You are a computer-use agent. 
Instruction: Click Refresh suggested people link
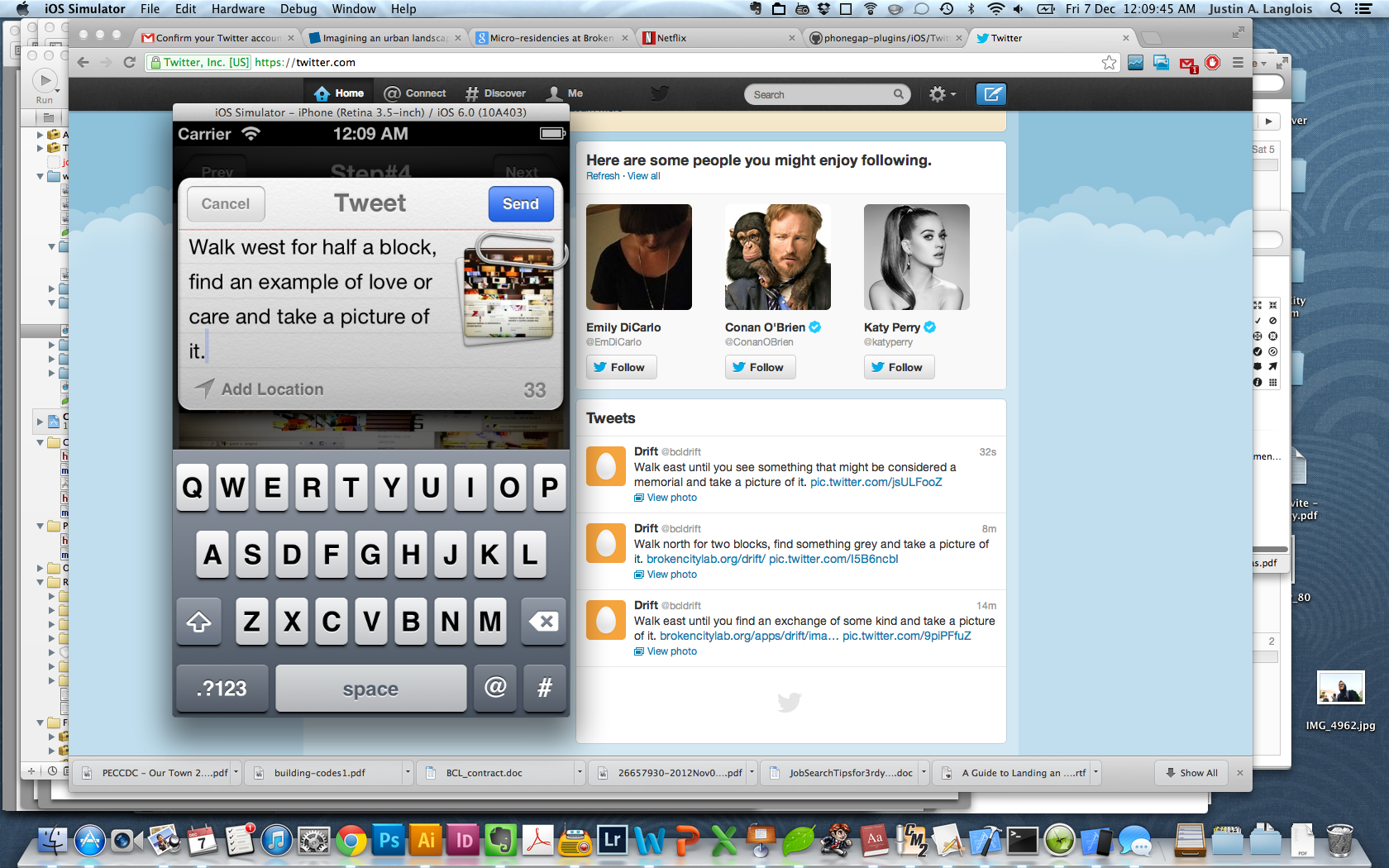(603, 176)
